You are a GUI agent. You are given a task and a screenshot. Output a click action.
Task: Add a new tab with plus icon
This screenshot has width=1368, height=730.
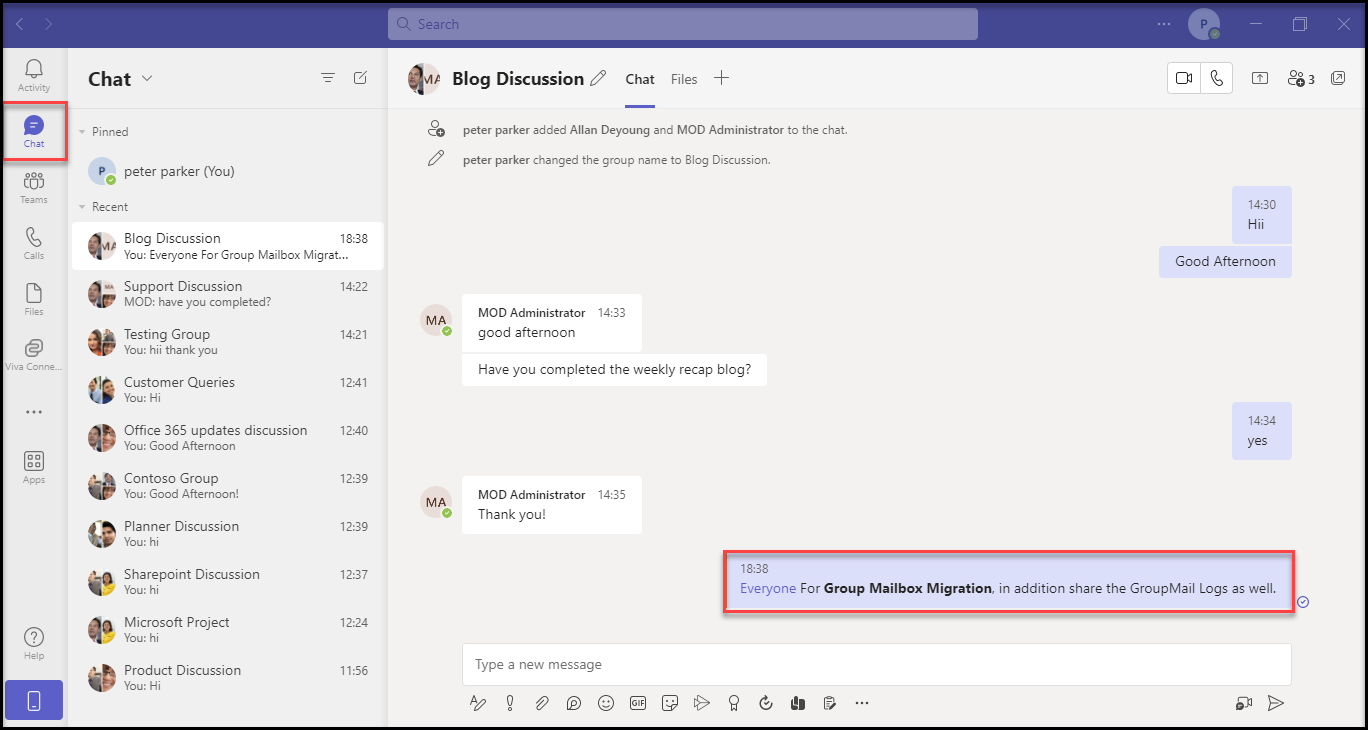(x=721, y=78)
